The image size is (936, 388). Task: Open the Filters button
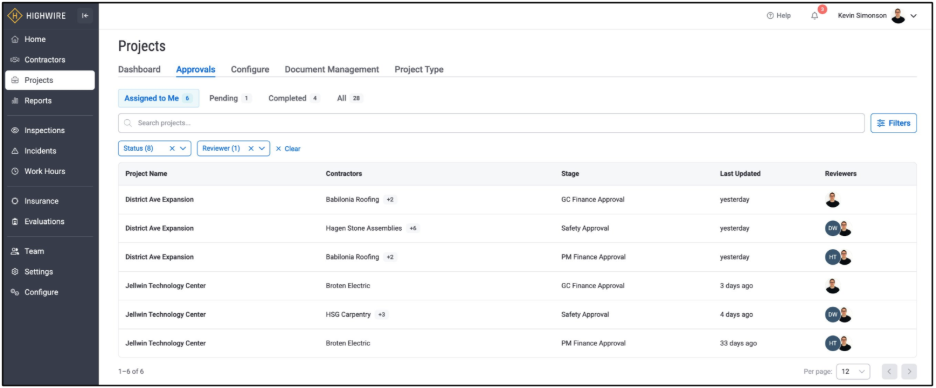point(894,123)
